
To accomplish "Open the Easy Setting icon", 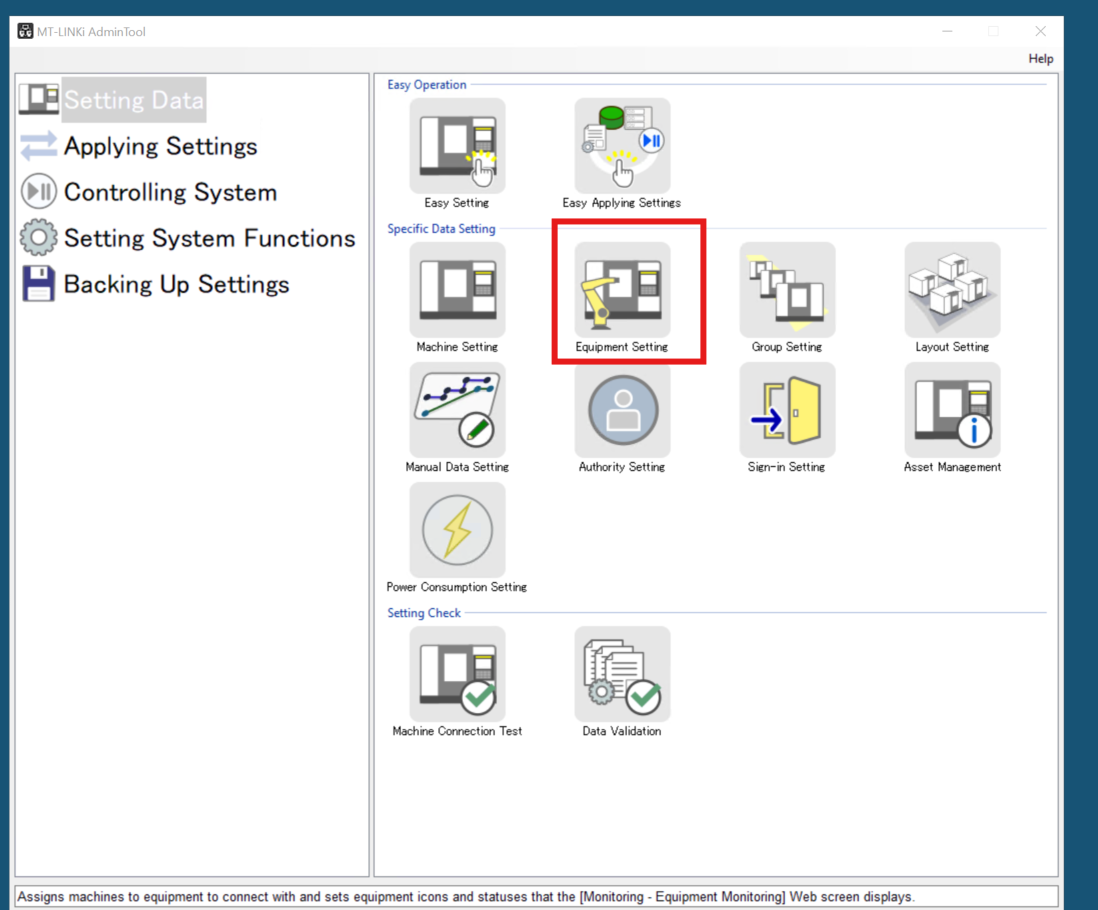I will pos(457,146).
